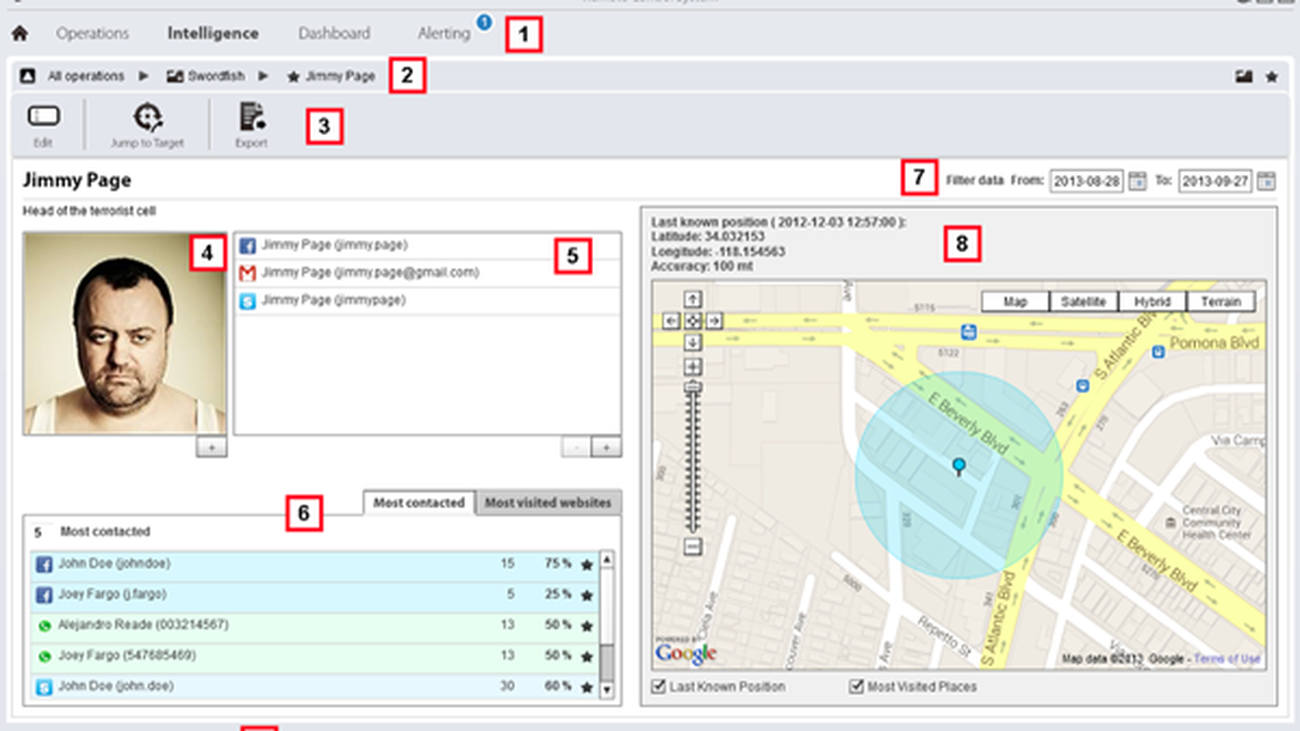
Task: Toggle the Last Known Position checkbox
Action: (658, 687)
